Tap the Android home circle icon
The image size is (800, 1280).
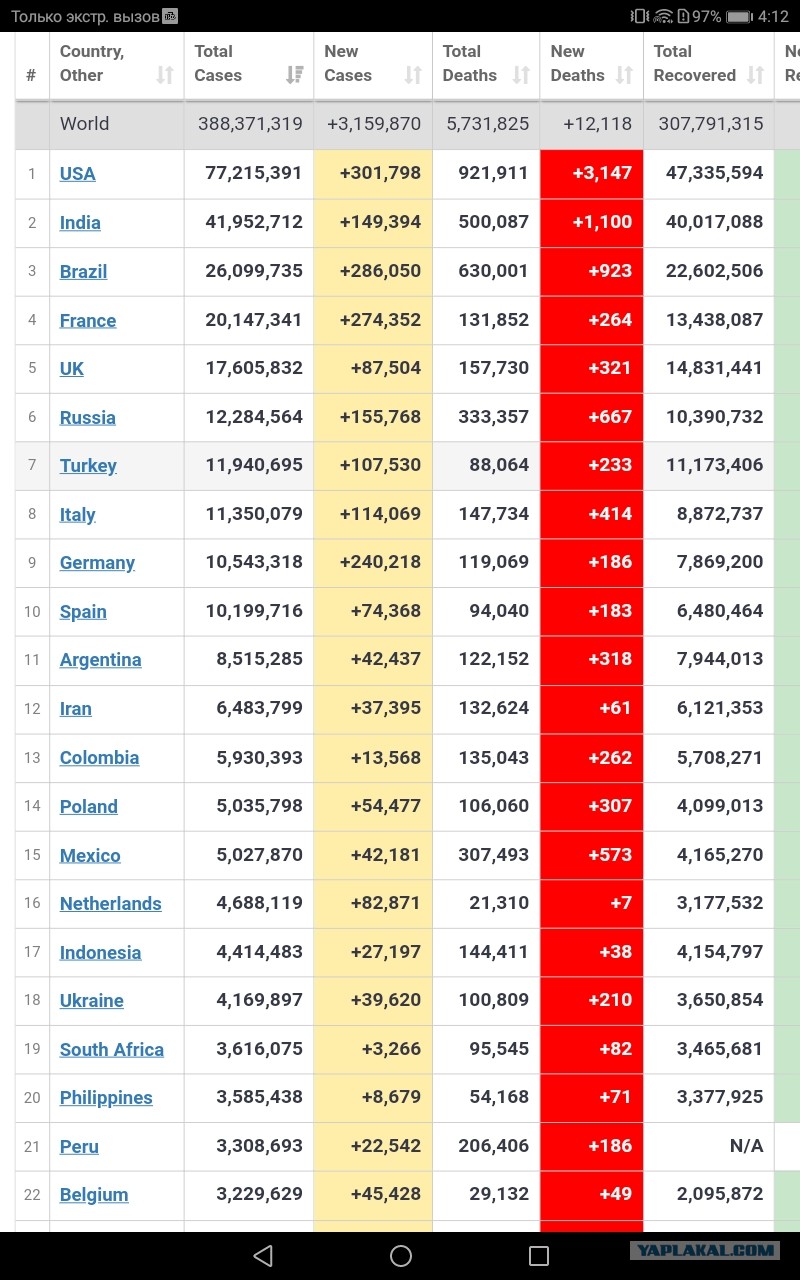tap(400, 1256)
